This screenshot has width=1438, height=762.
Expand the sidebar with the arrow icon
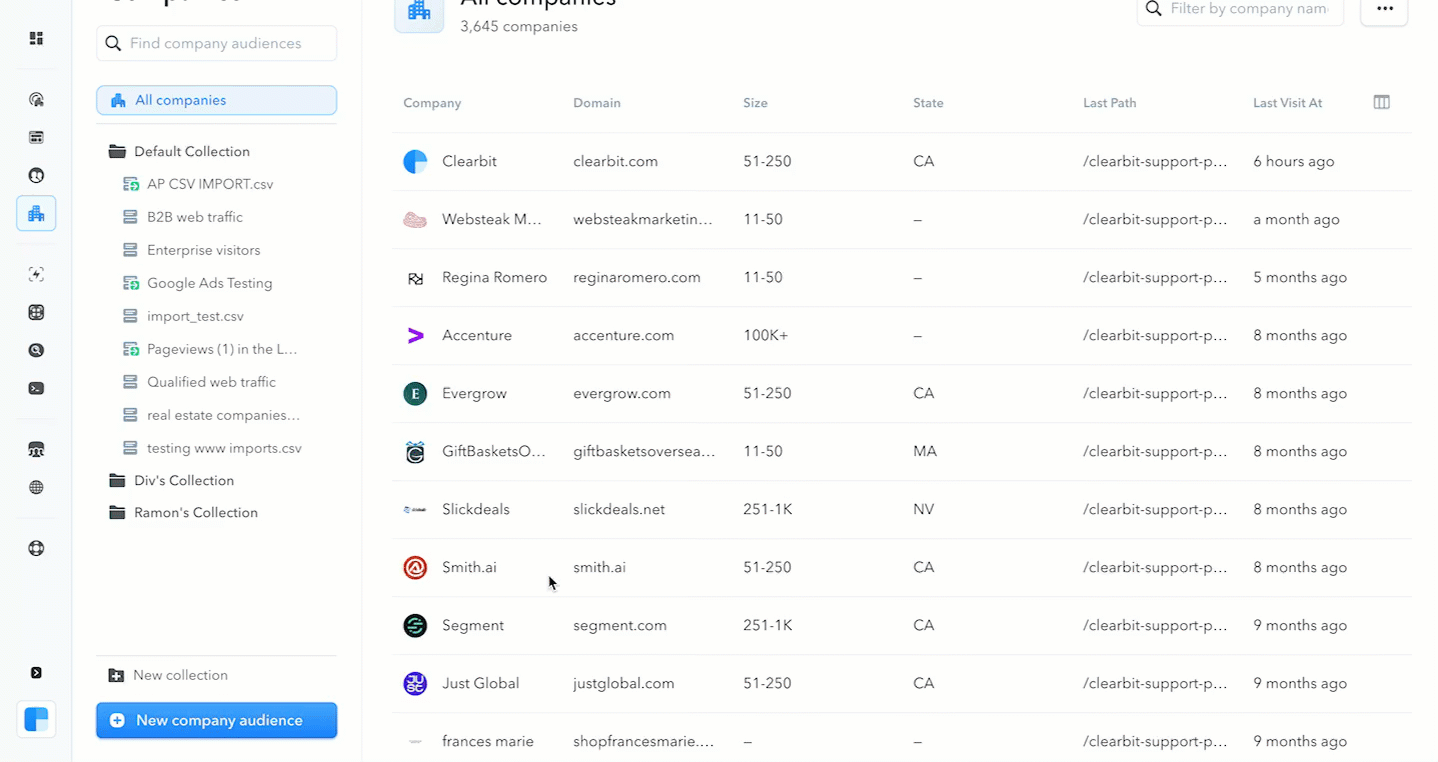36,673
